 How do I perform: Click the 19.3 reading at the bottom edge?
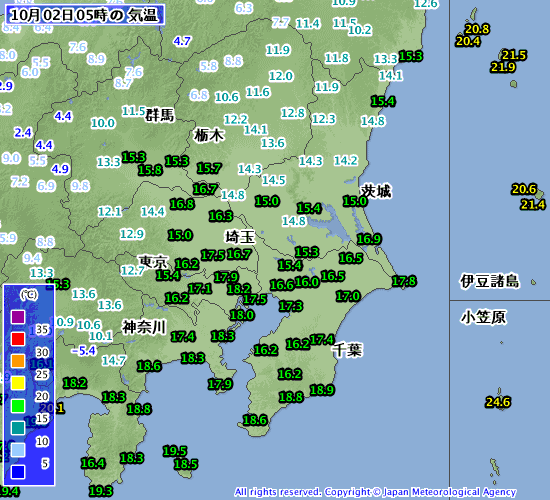point(101,491)
